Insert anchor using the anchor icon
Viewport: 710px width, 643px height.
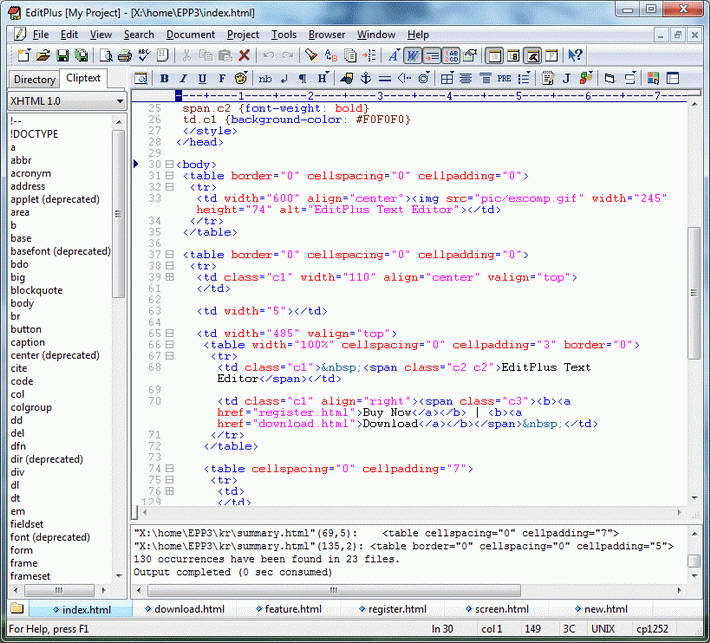coord(365,78)
